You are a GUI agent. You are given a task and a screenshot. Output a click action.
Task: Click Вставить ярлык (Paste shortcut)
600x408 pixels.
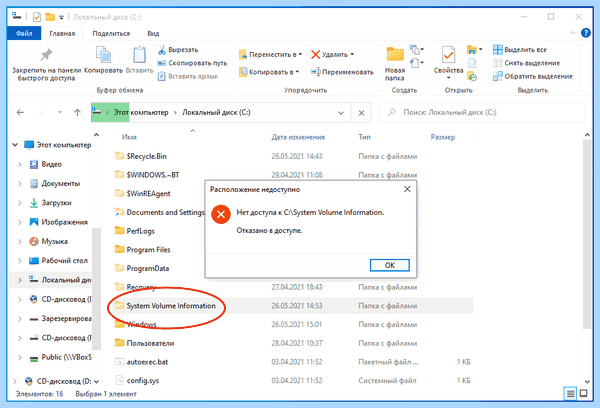click(x=188, y=76)
